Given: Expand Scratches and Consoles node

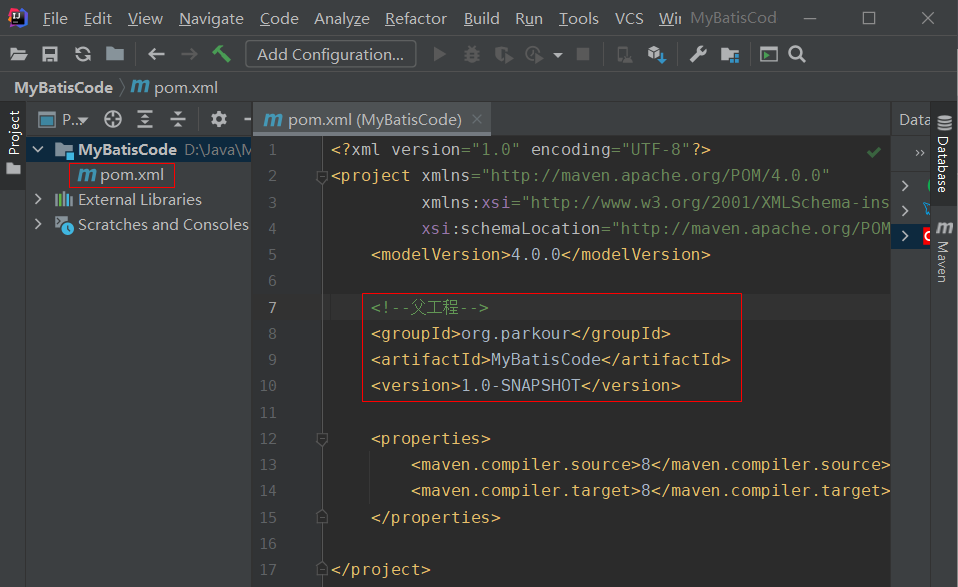Looking at the screenshot, I should tap(38, 225).
